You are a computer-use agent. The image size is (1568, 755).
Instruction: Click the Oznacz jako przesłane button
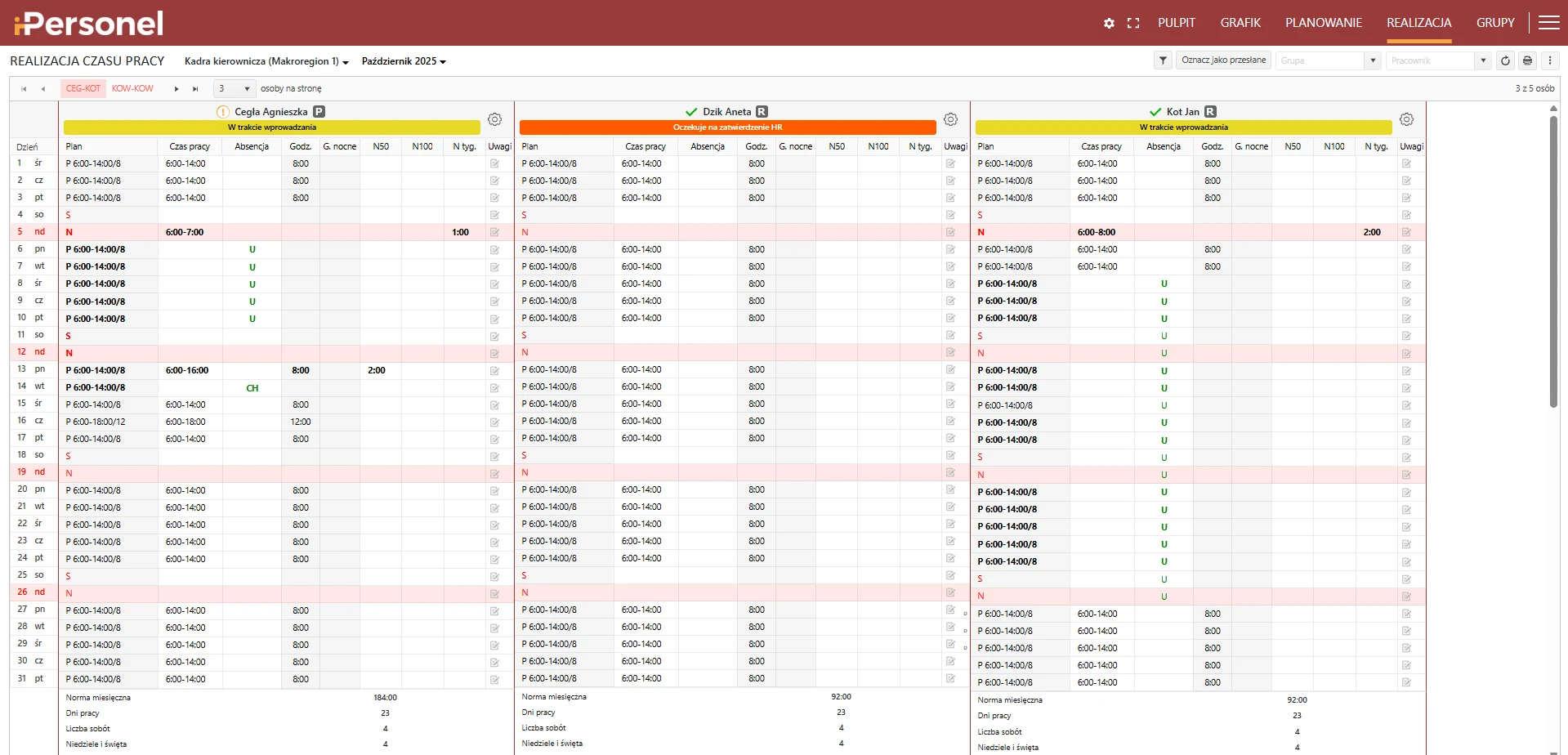[x=1223, y=60]
